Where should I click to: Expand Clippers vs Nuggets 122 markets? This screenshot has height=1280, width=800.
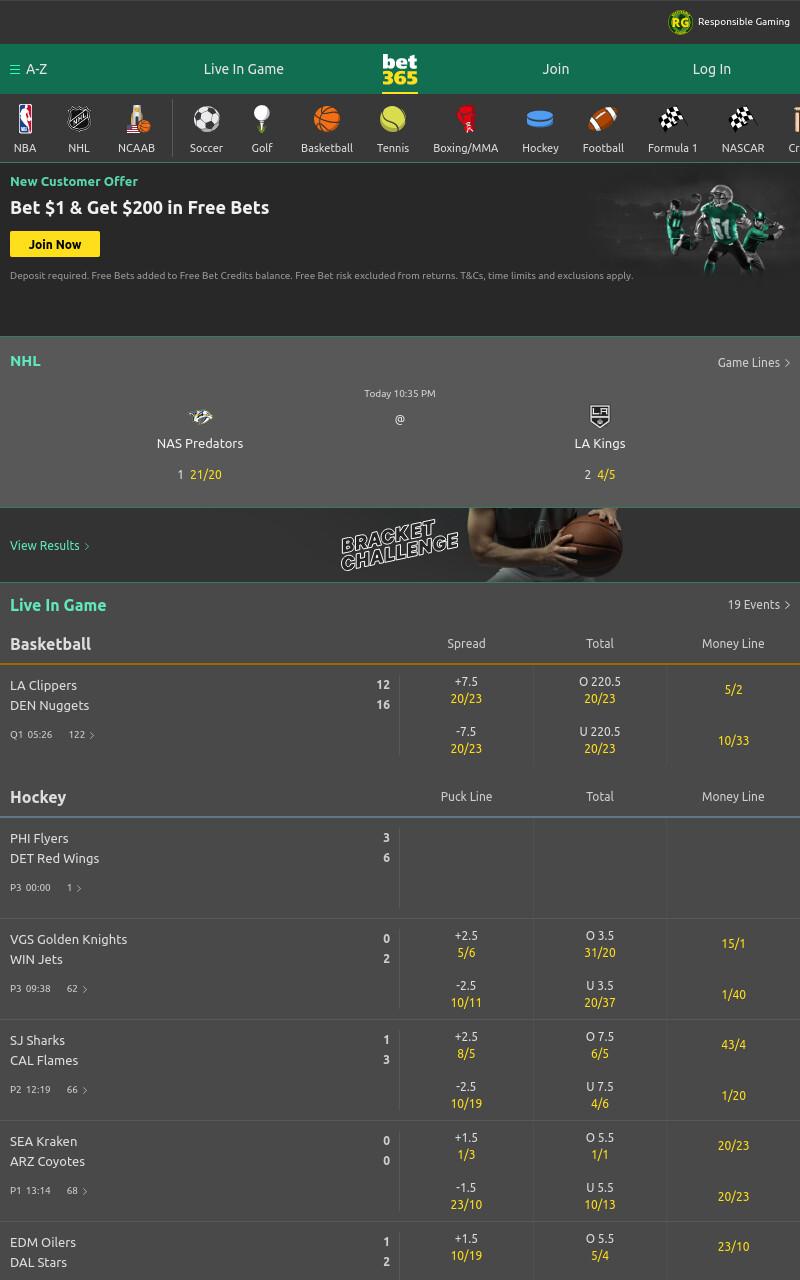point(82,735)
